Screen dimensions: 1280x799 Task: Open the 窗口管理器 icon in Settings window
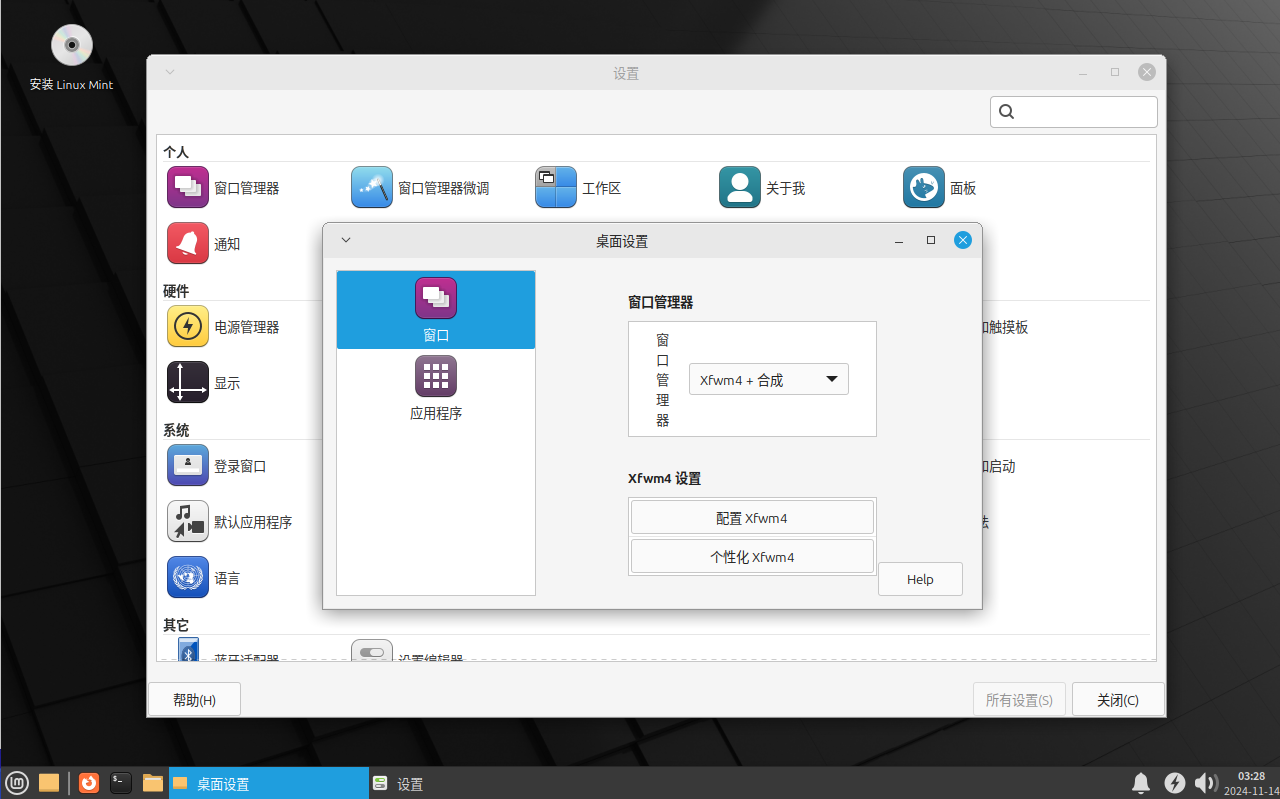(x=188, y=187)
